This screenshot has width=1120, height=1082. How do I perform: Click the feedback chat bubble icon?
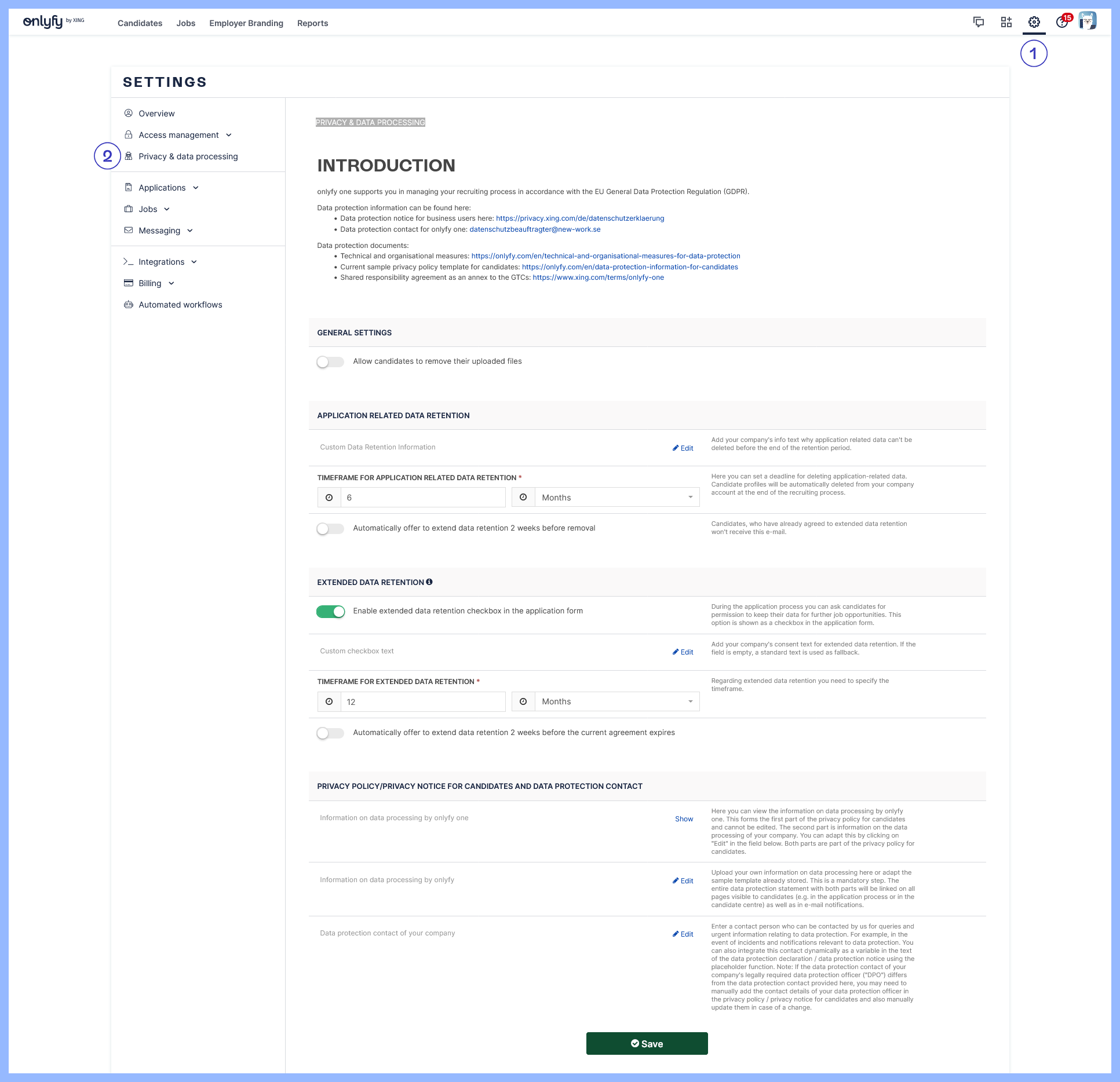pos(978,23)
